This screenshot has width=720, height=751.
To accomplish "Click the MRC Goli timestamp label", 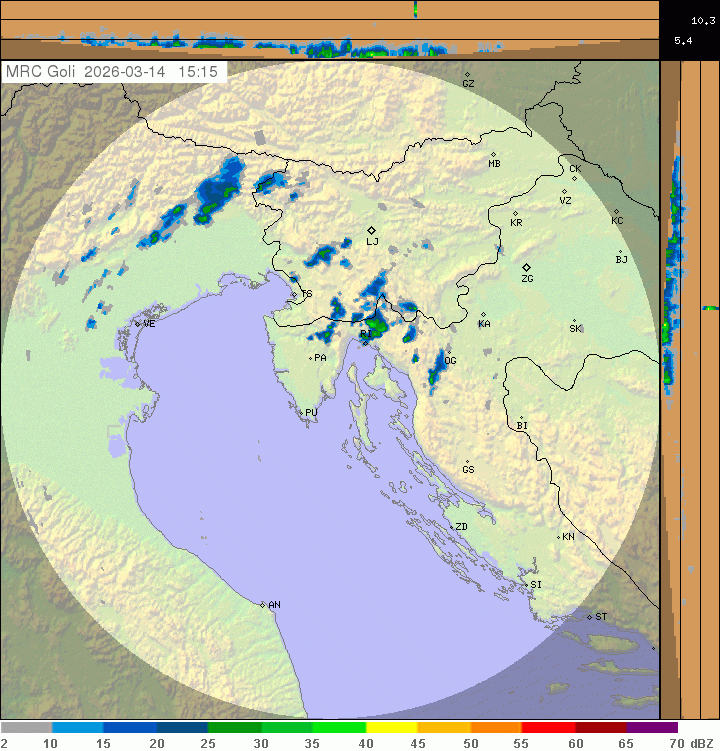I will (113, 72).
